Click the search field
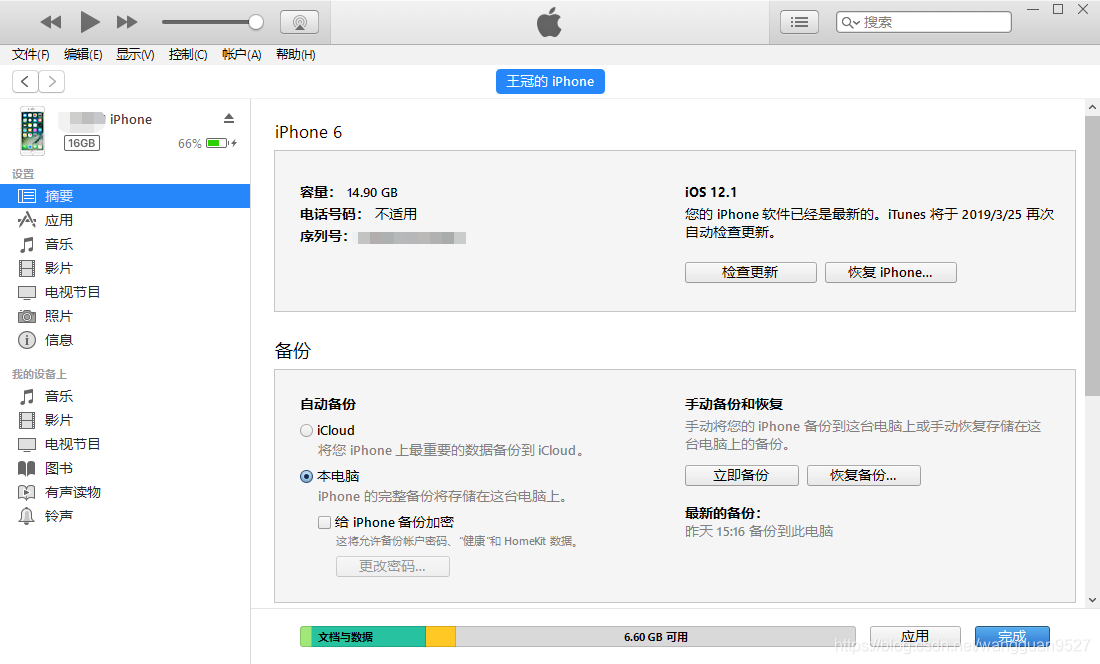 pyautogui.click(x=923, y=22)
